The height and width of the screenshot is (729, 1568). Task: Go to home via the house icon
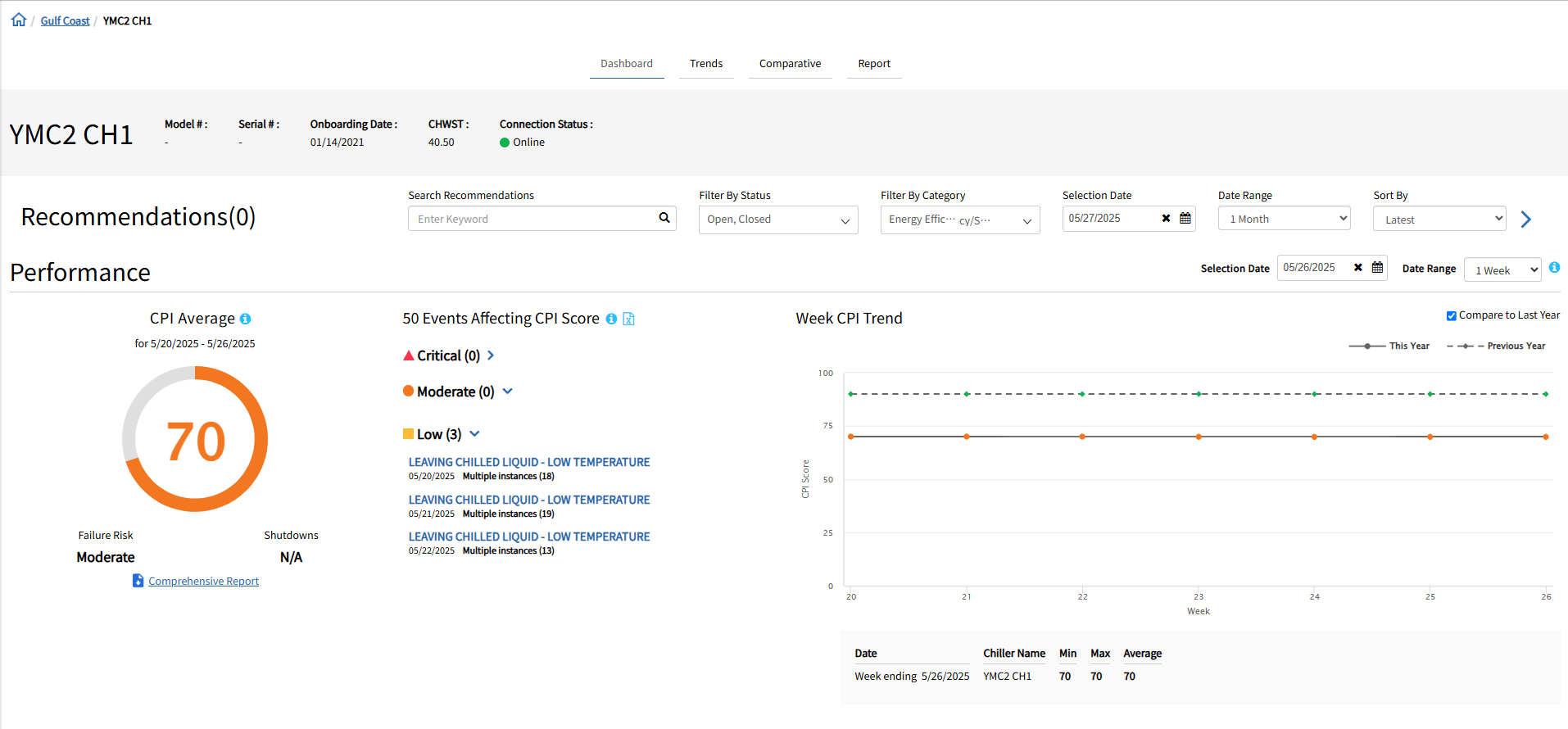(x=19, y=20)
